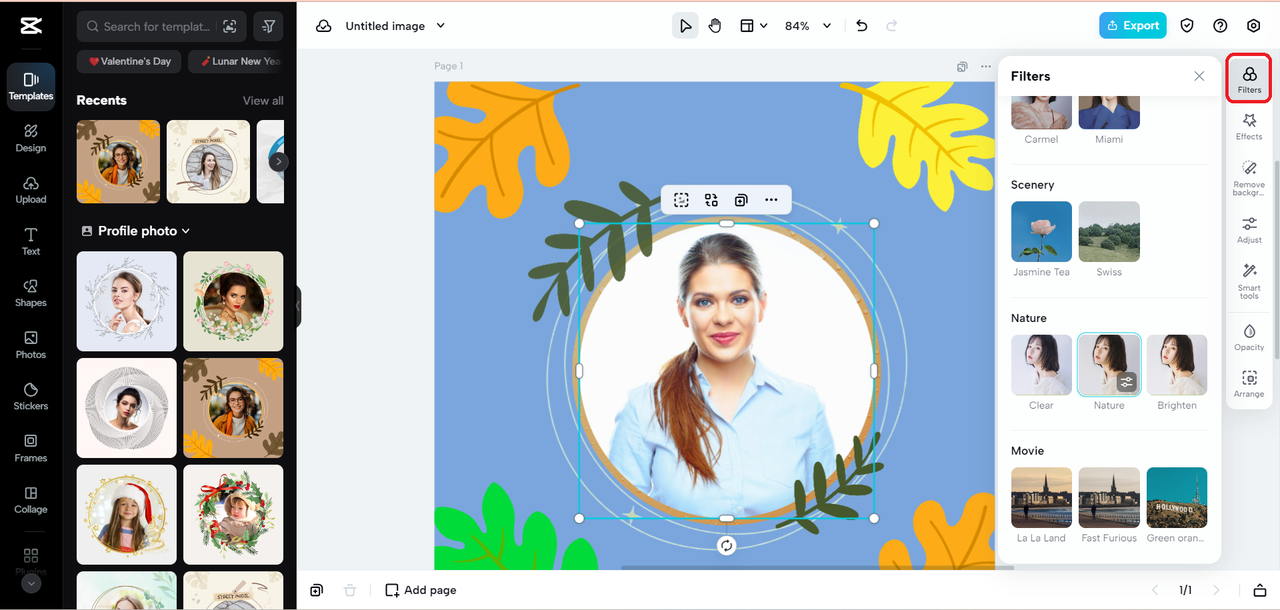This screenshot has height=610, width=1280.
Task: Select the Remove background tool
Action: [1249, 177]
